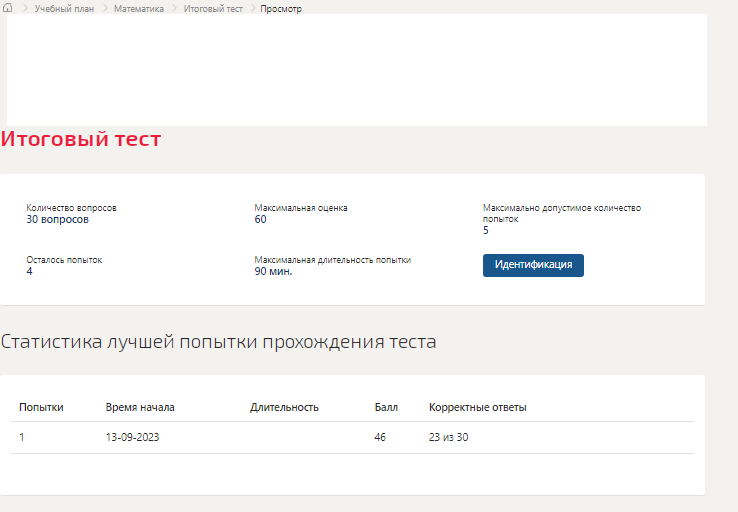
Task: Click the 23 из 30 result cell
Action: tap(448, 437)
